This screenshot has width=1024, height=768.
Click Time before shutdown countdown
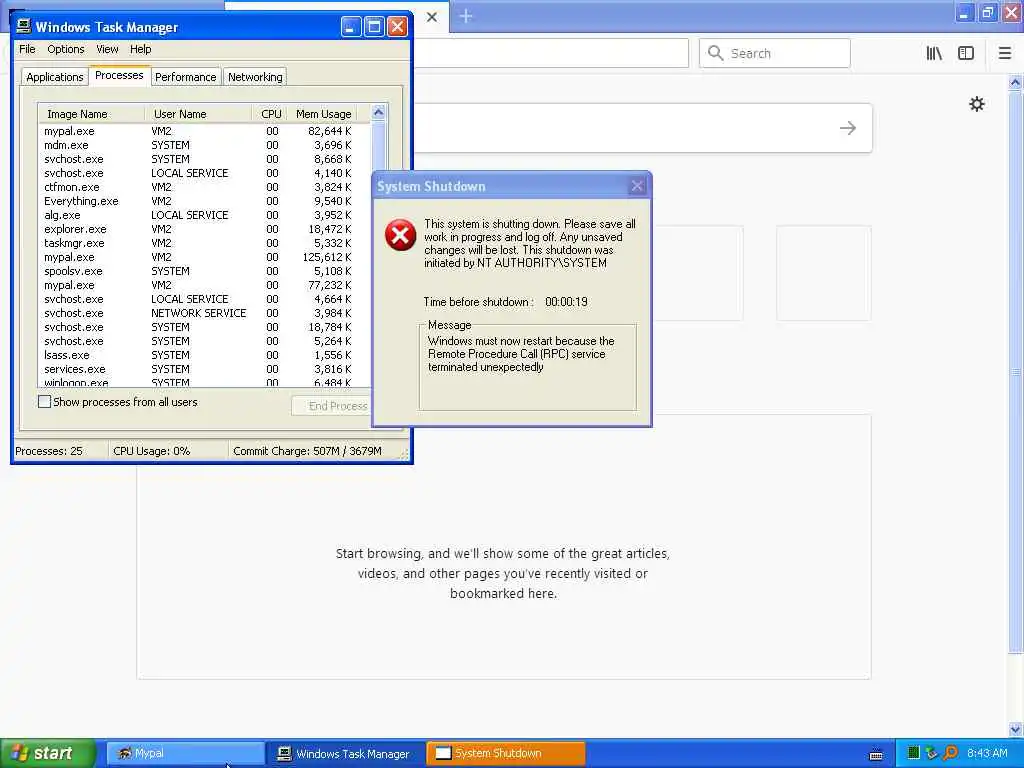(x=566, y=302)
